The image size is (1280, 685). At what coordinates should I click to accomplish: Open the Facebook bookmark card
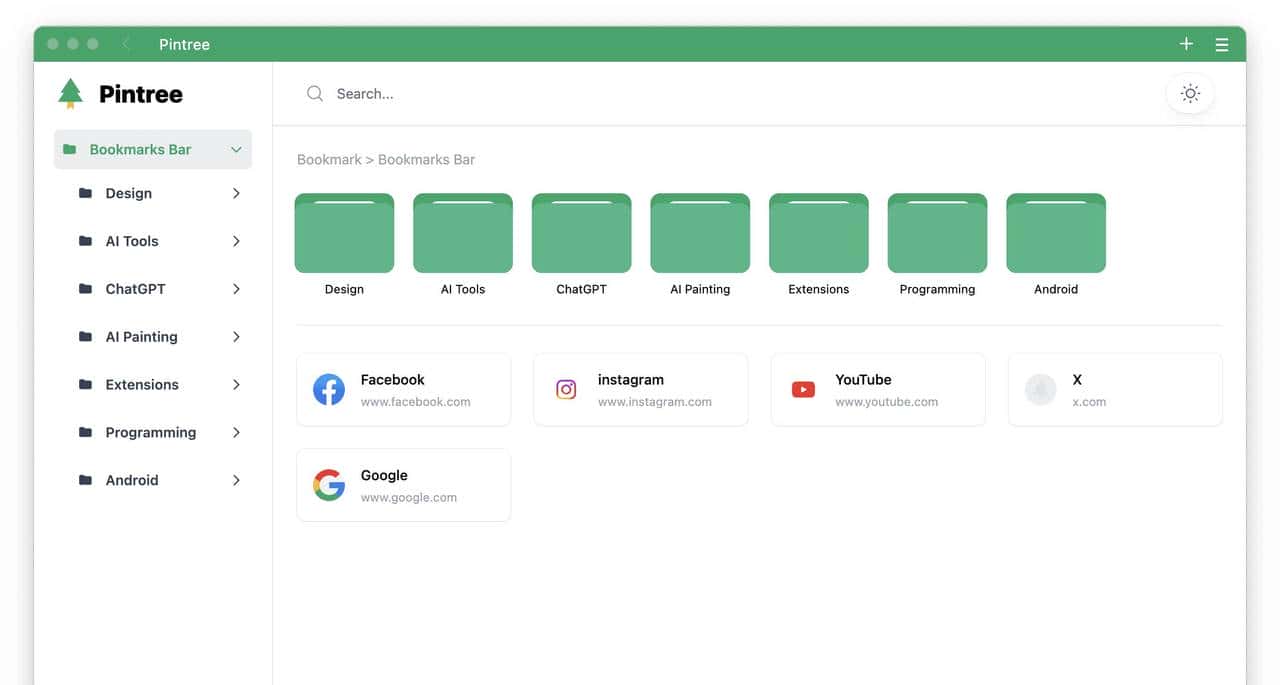tap(403, 389)
